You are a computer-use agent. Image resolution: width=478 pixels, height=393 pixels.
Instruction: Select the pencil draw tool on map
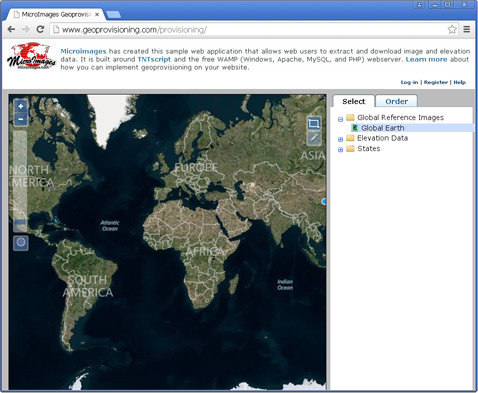click(x=314, y=138)
